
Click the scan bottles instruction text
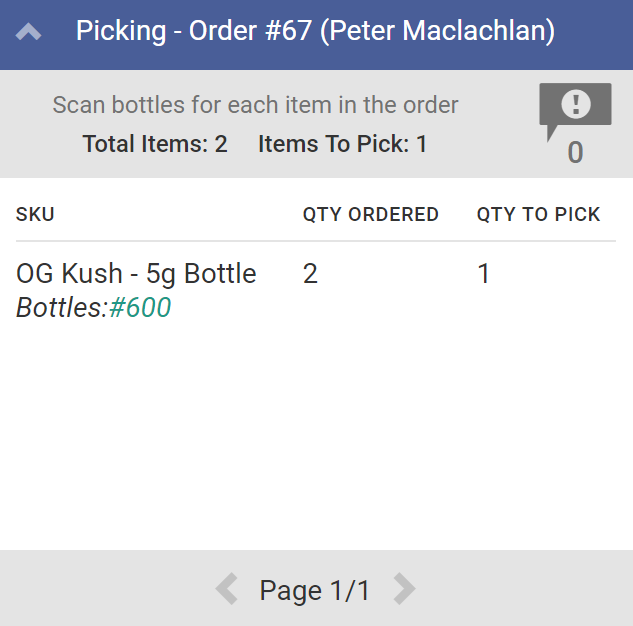[x=255, y=105]
